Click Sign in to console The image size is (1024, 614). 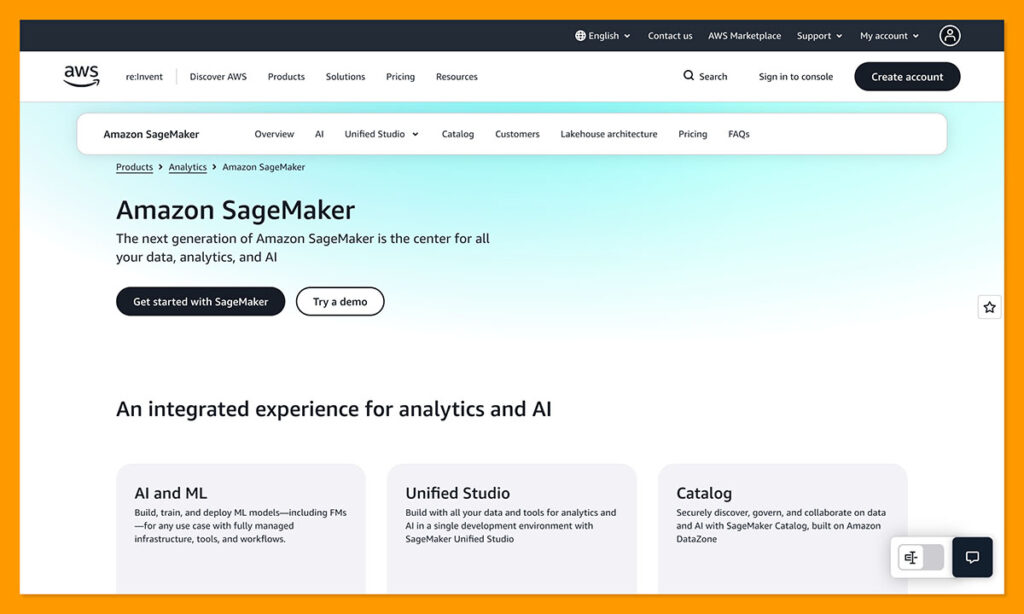pyautogui.click(x=795, y=76)
